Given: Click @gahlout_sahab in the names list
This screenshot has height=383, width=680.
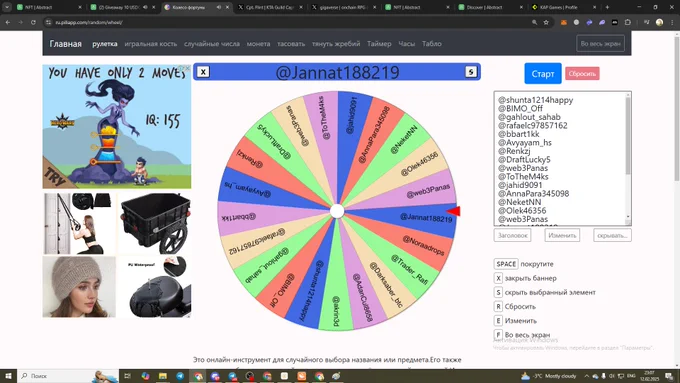Looking at the screenshot, I should 529,117.
